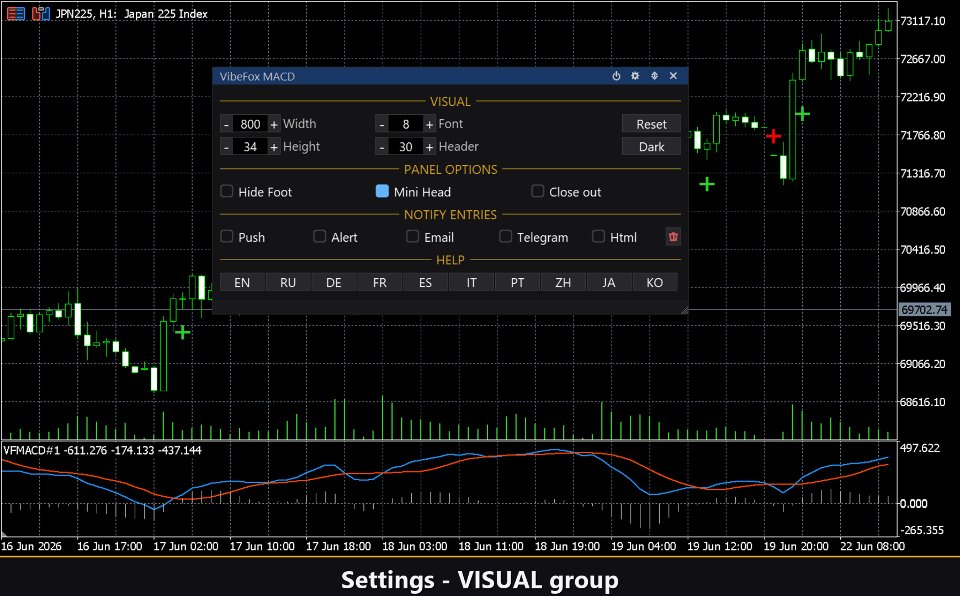The height and width of the screenshot is (596, 960).
Task: Decrease the Header value with minus
Action: [x=382, y=147]
